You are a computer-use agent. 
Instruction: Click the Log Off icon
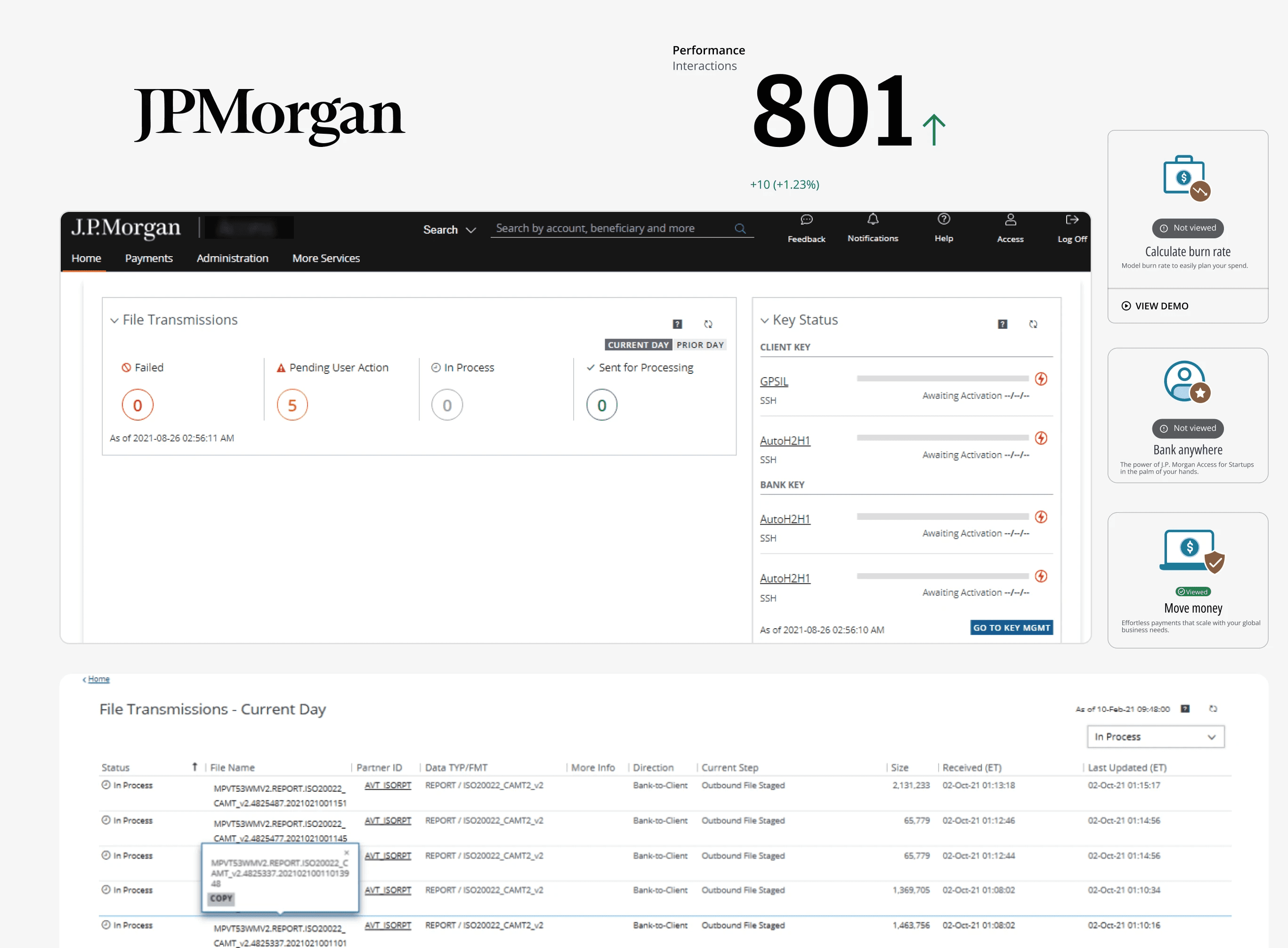[x=1072, y=220]
